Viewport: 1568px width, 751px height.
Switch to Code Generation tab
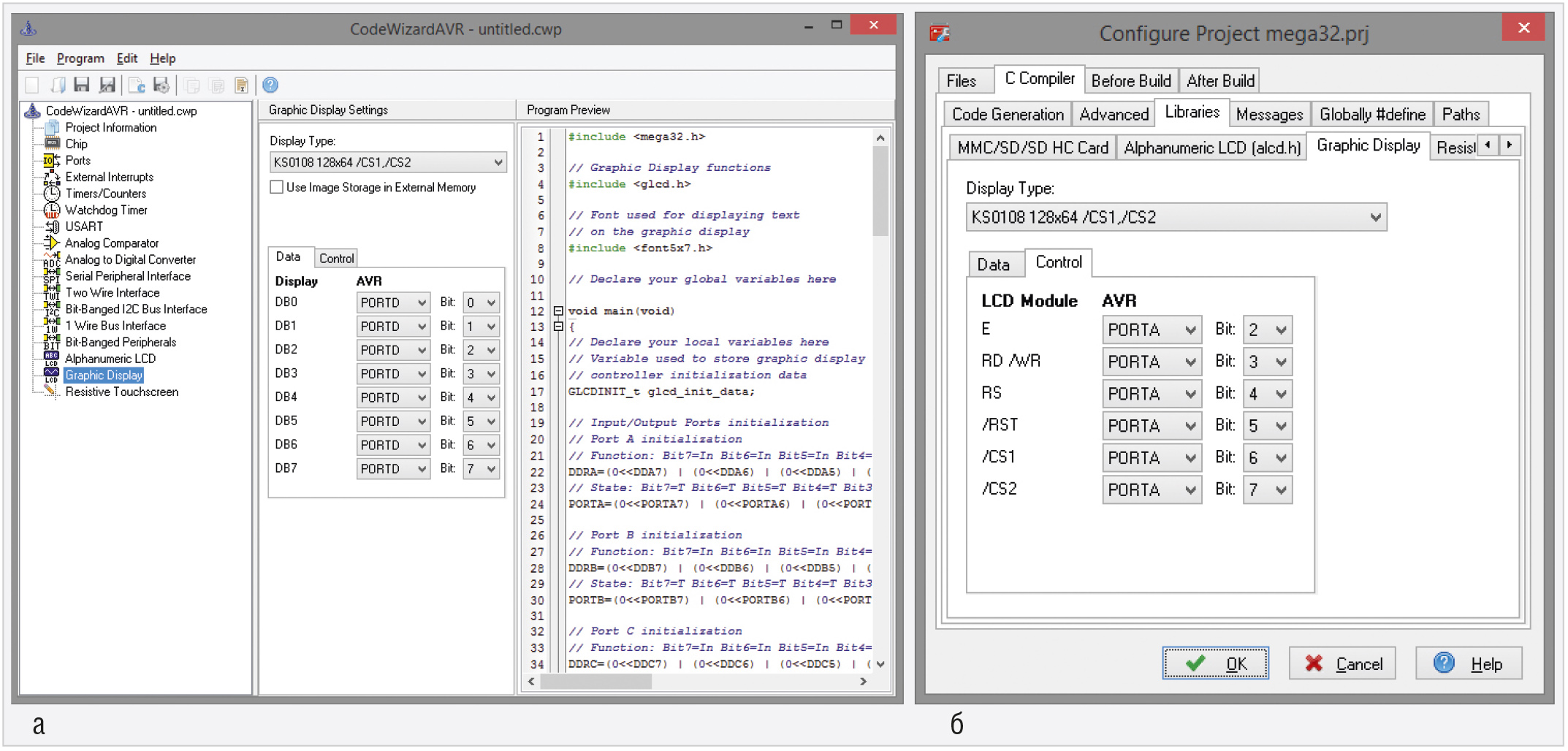tap(1008, 114)
